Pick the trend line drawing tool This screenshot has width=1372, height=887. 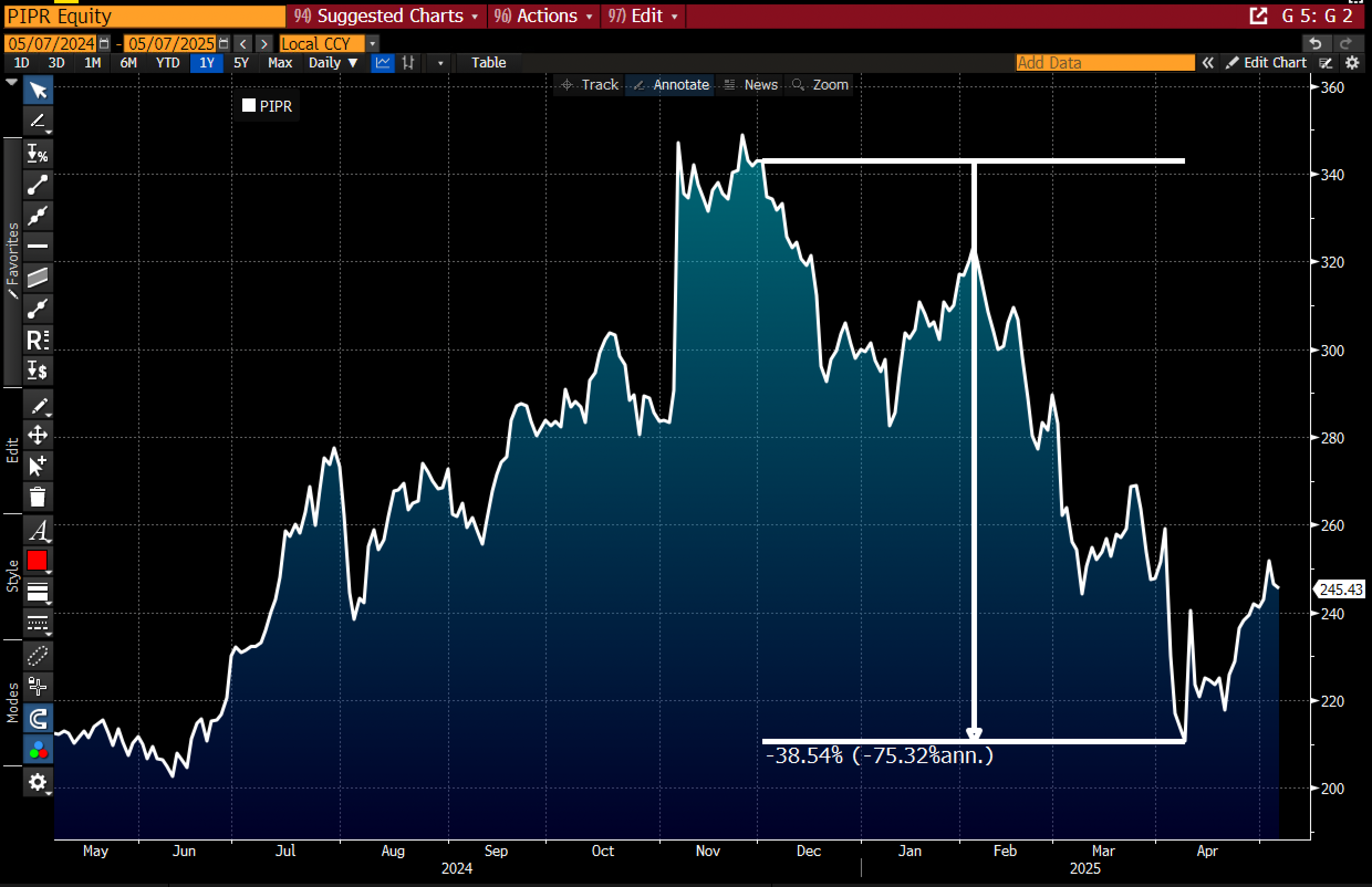[38, 184]
